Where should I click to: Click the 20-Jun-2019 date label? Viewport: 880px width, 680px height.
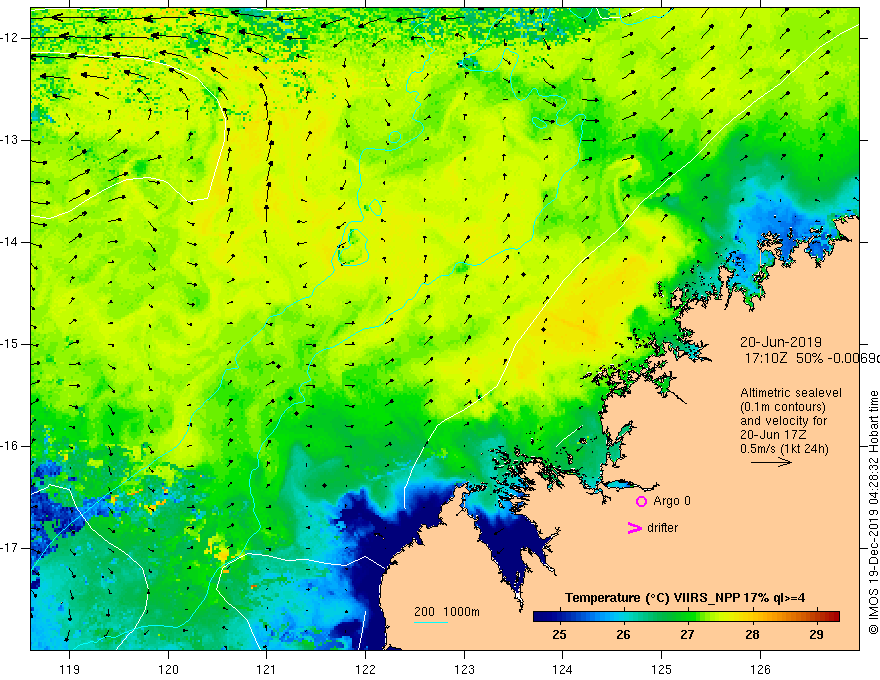(781, 342)
